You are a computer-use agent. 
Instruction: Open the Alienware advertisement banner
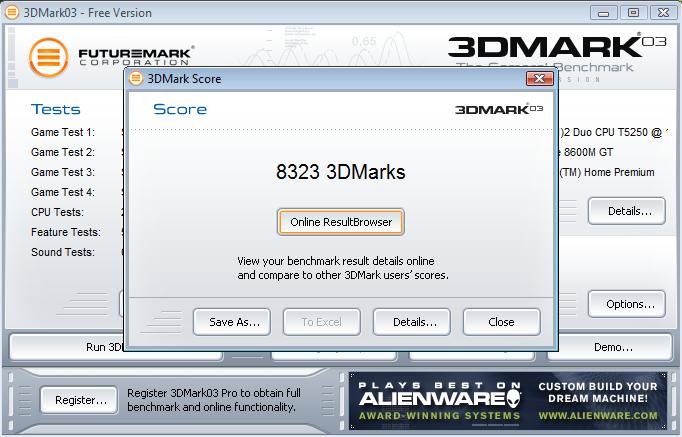[x=508, y=401]
